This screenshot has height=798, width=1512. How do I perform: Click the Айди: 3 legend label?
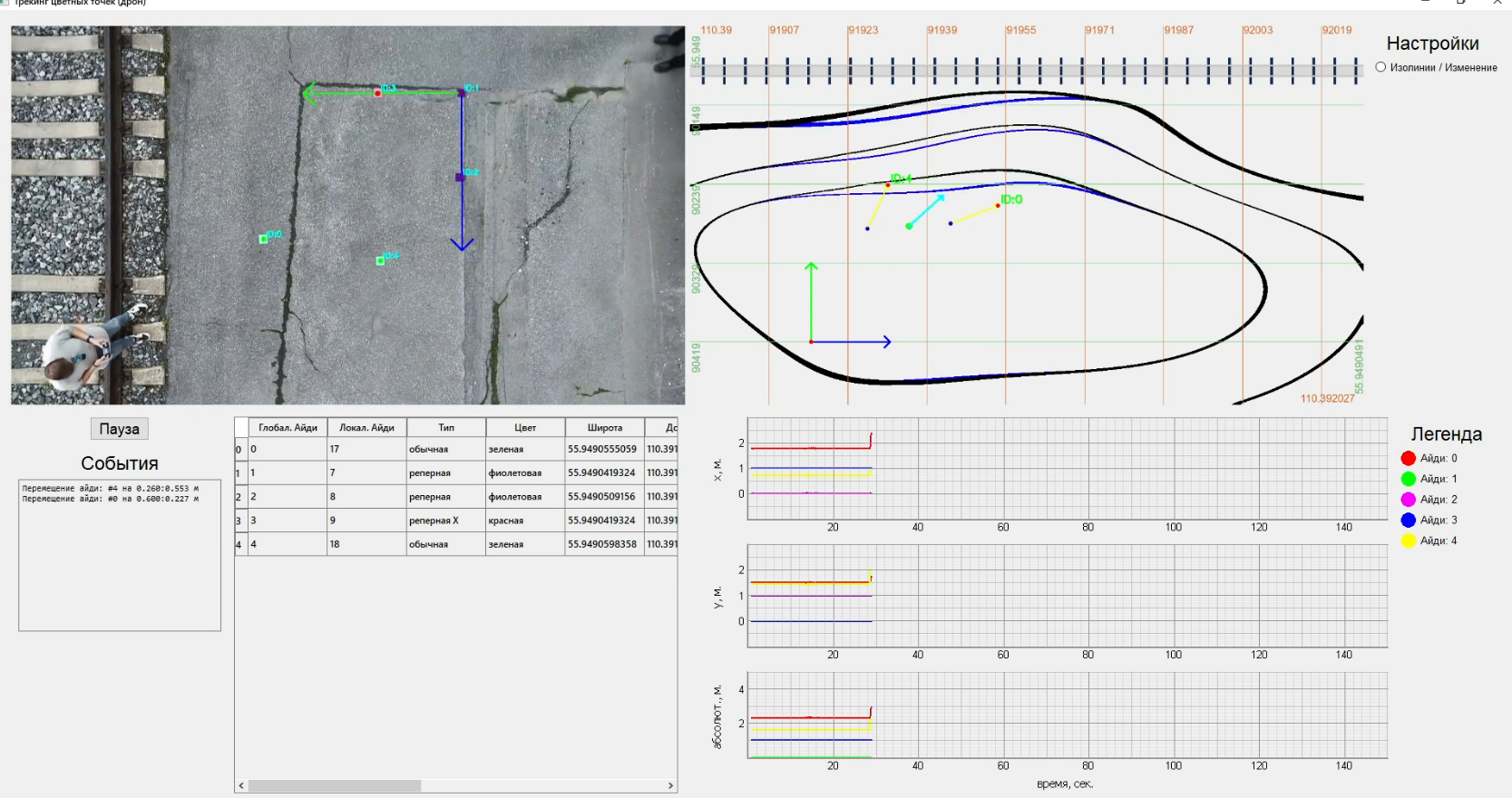coord(1439,521)
